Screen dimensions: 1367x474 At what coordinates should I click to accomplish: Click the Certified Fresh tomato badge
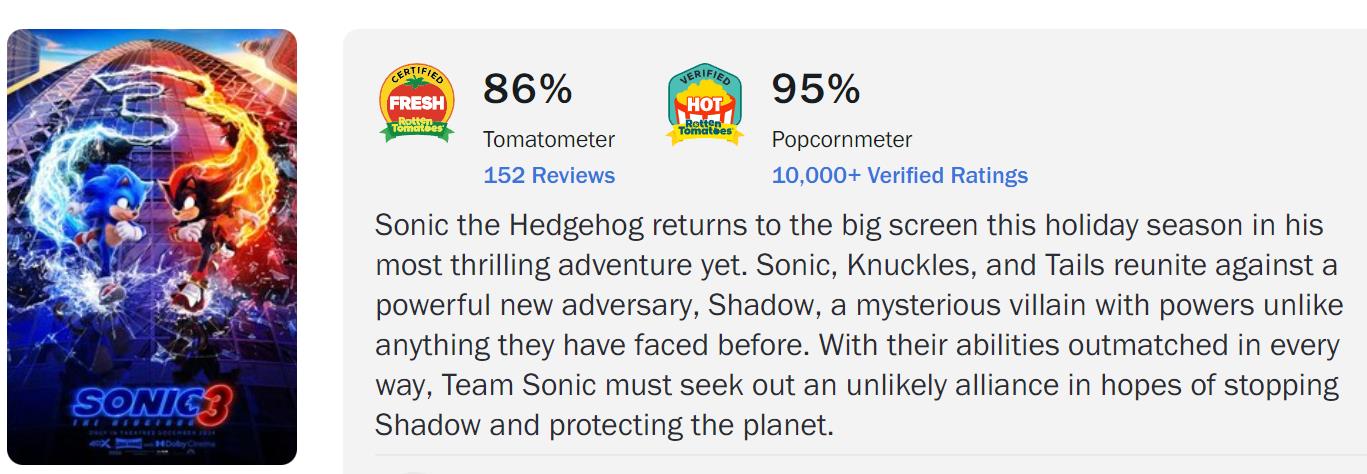coord(417,104)
